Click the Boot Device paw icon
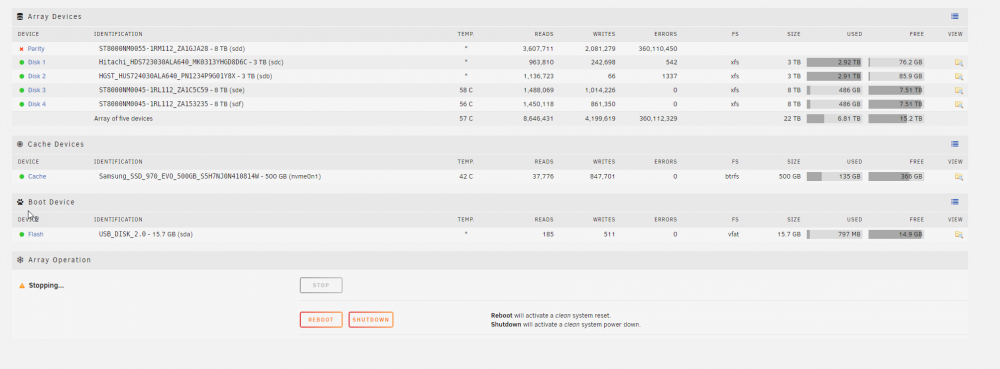Image resolution: width=1000 pixels, height=369 pixels. 20,202
